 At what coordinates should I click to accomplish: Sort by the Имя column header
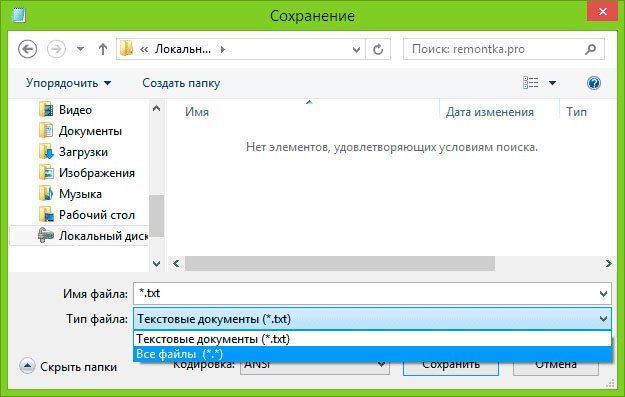(x=197, y=112)
